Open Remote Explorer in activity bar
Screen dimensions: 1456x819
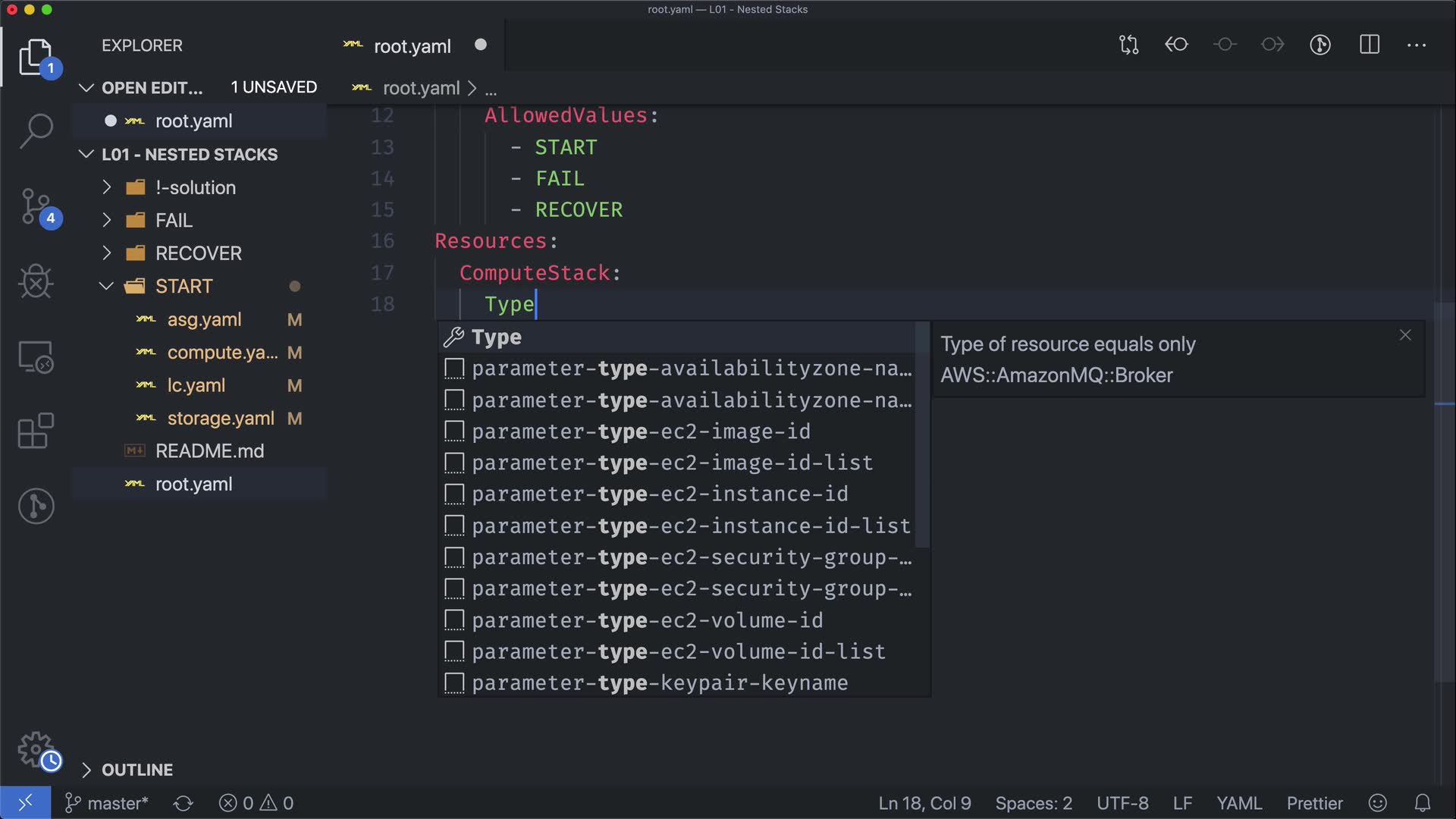click(x=36, y=356)
